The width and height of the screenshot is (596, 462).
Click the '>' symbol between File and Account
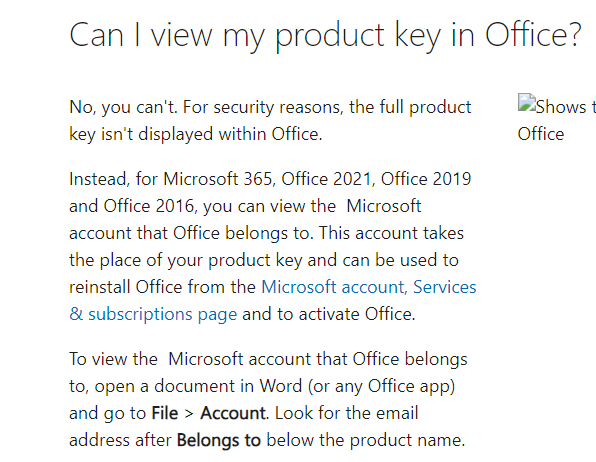pyautogui.click(x=189, y=414)
